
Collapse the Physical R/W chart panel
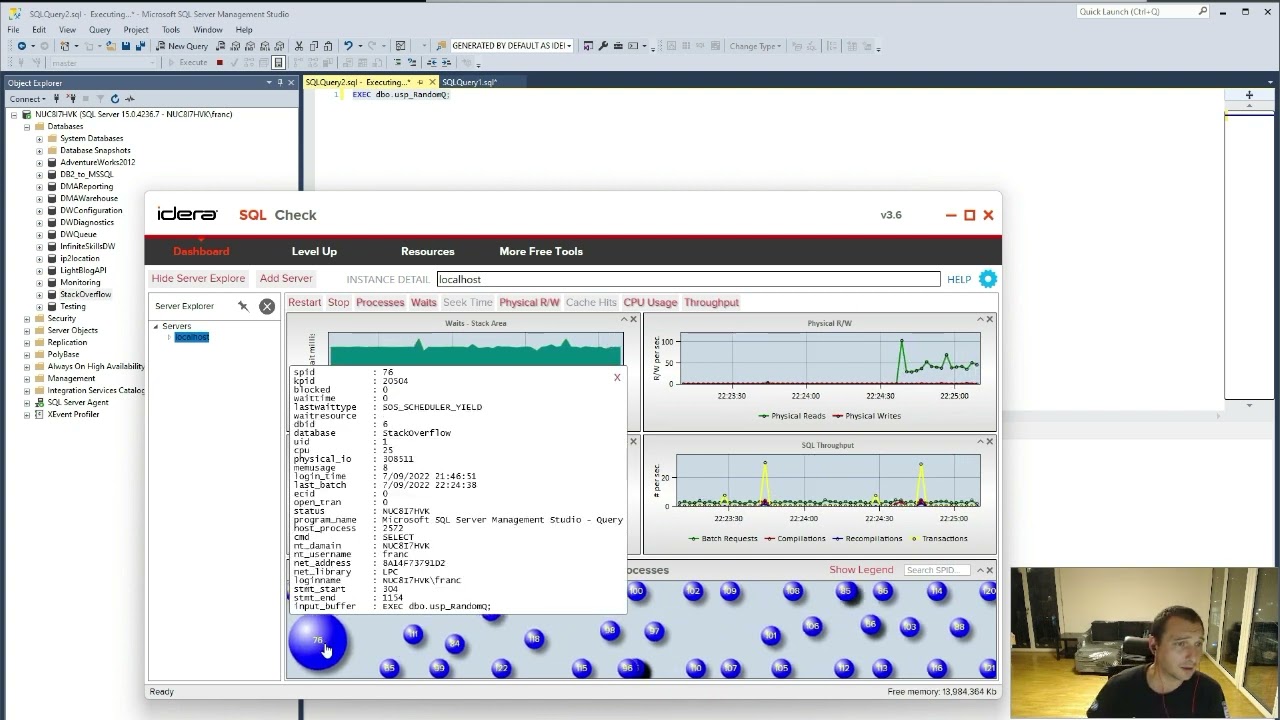click(980, 320)
